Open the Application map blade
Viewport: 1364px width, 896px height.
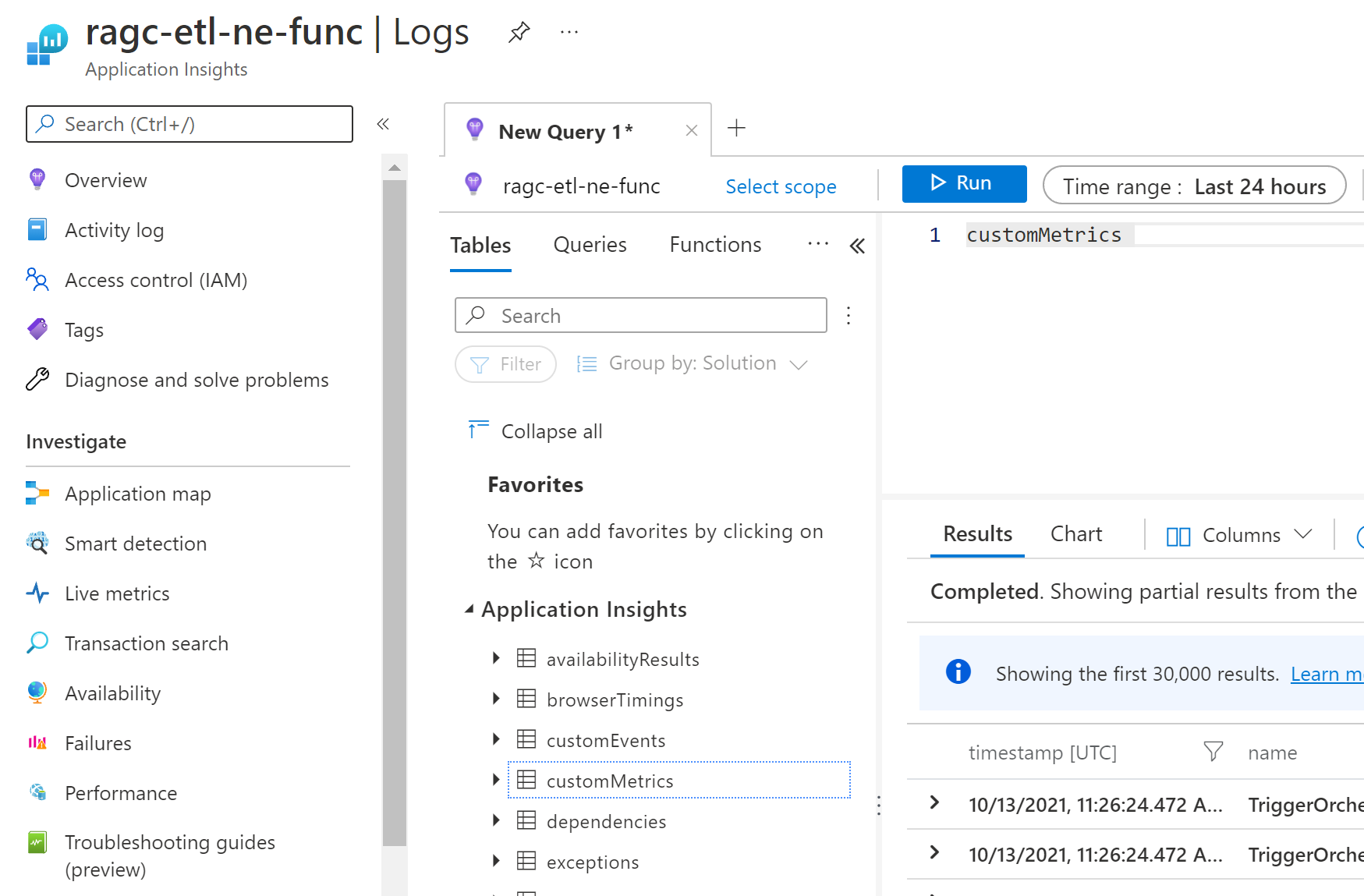[137, 493]
